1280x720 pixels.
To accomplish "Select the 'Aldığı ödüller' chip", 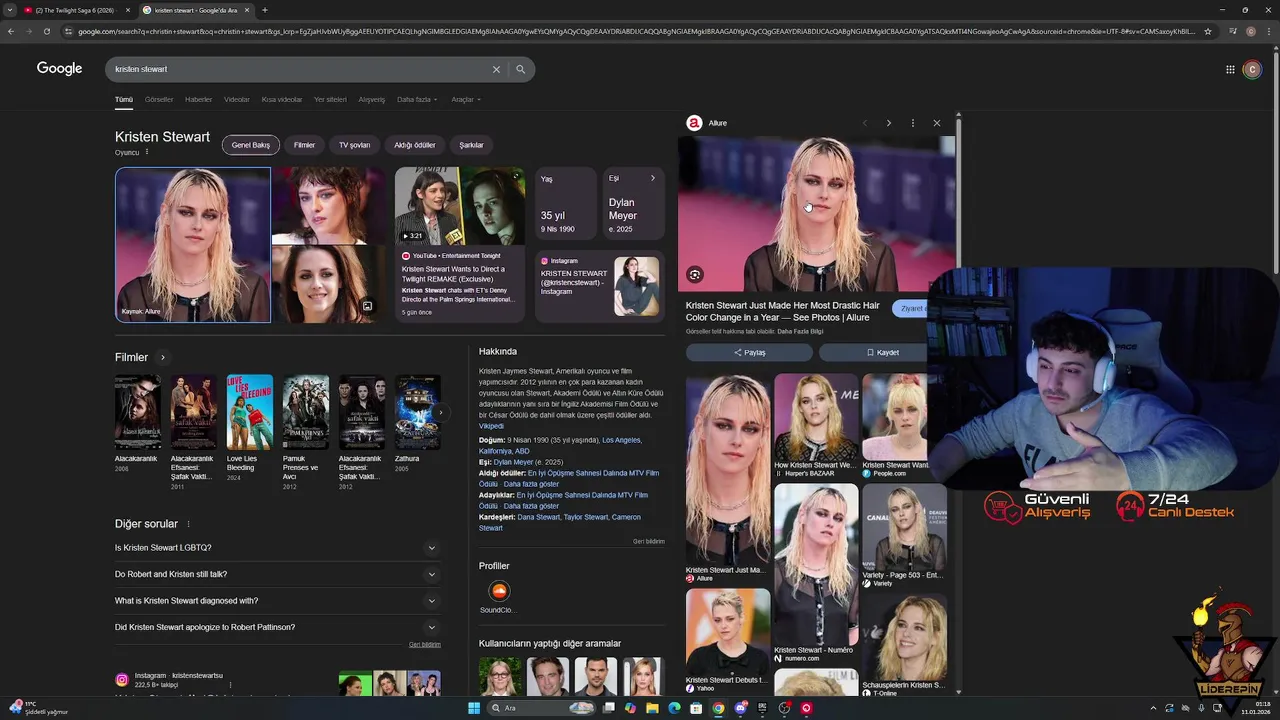I will click(x=415, y=145).
